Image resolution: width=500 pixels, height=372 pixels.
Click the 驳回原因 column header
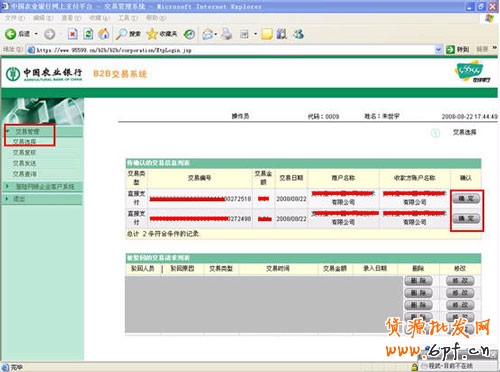click(182, 268)
